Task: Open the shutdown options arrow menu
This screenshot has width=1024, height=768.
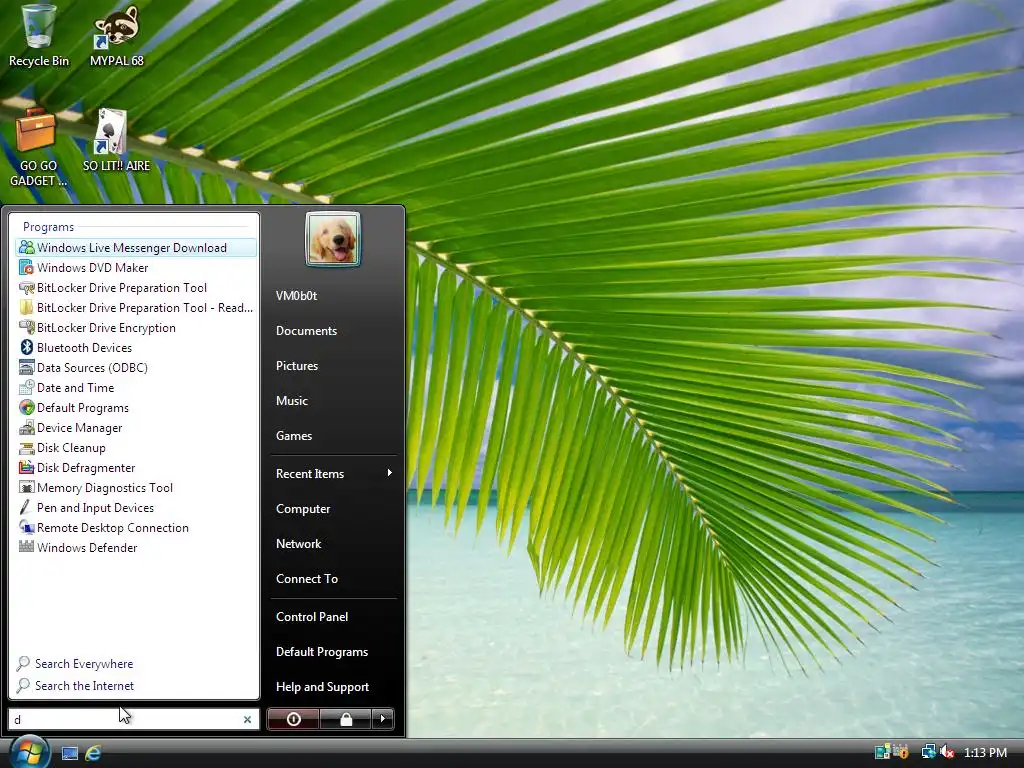Action: pyautogui.click(x=383, y=719)
